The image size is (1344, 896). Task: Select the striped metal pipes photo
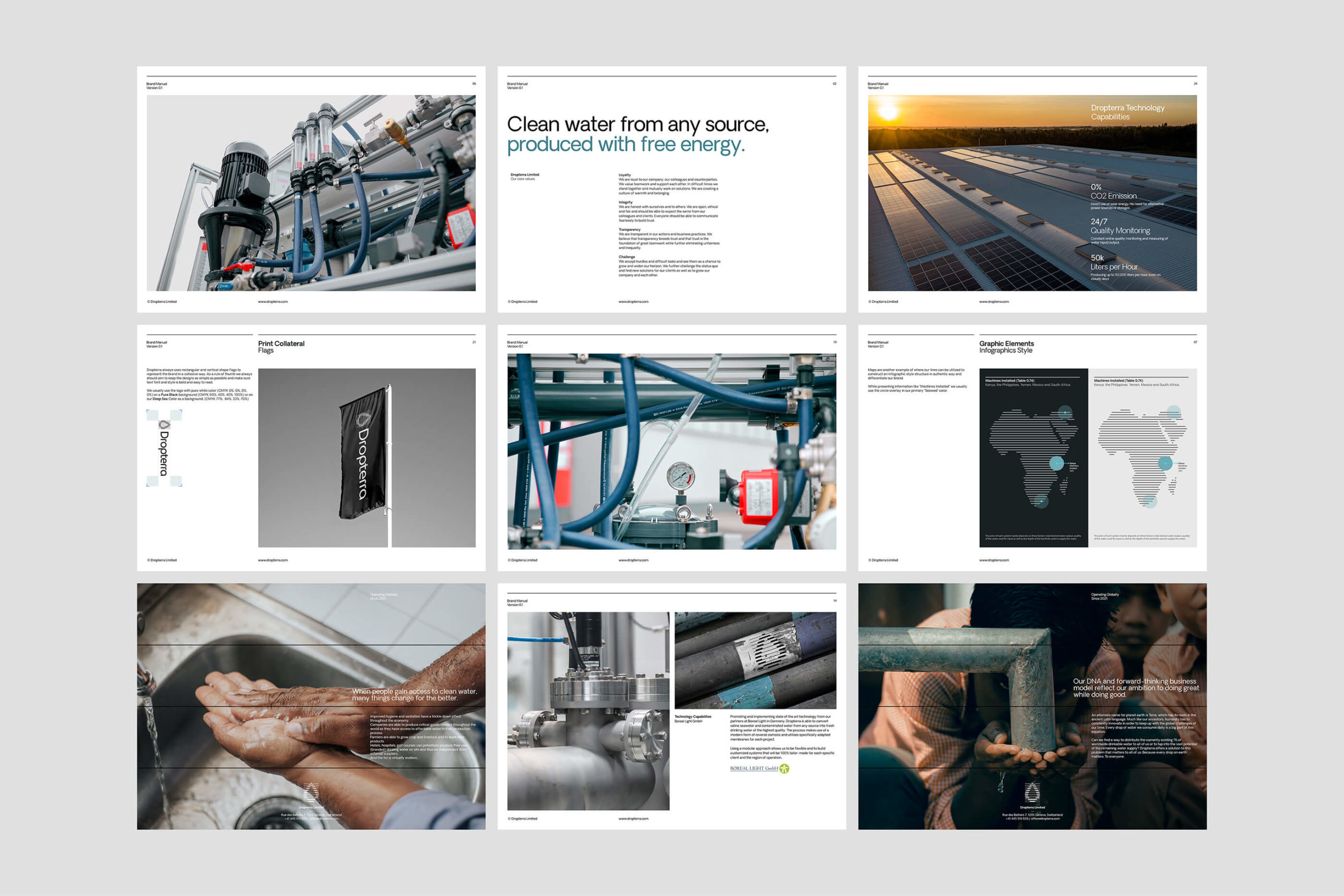point(755,660)
